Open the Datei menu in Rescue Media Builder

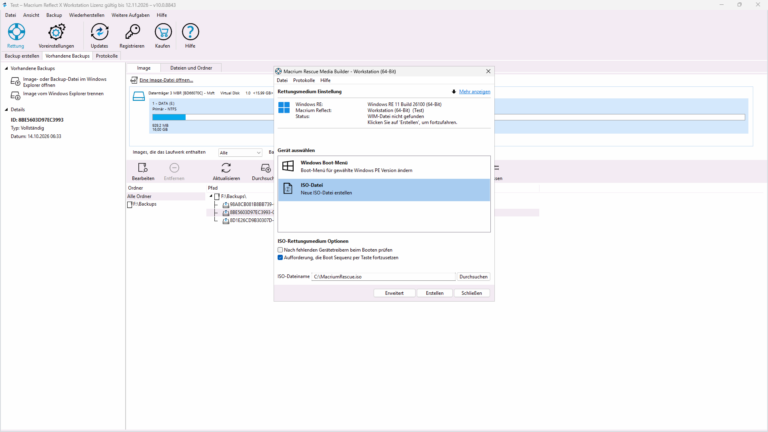(x=282, y=80)
